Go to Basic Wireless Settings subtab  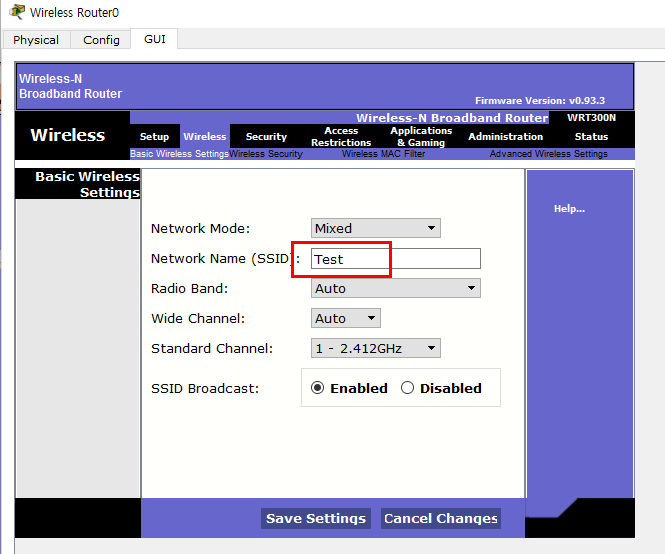179,154
